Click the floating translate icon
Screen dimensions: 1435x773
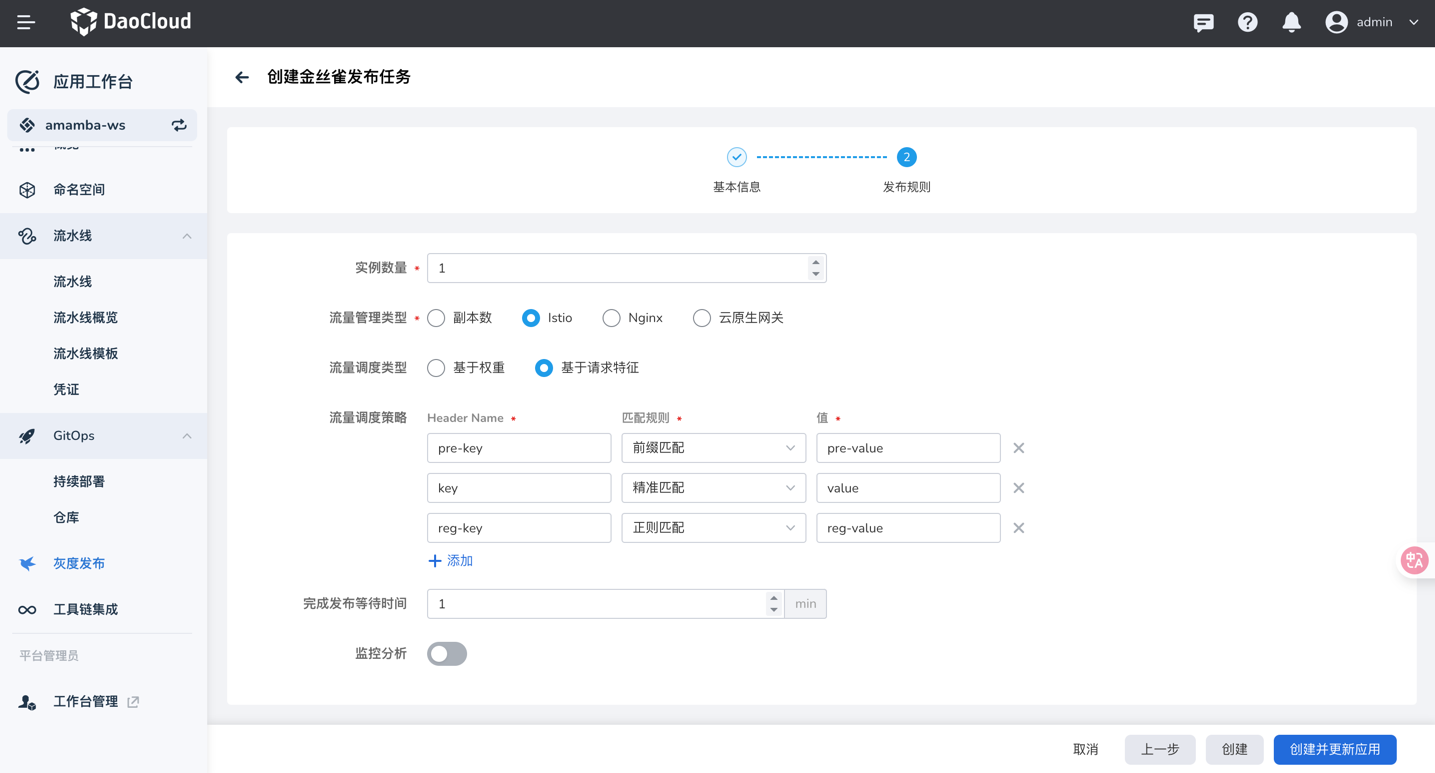pos(1414,560)
